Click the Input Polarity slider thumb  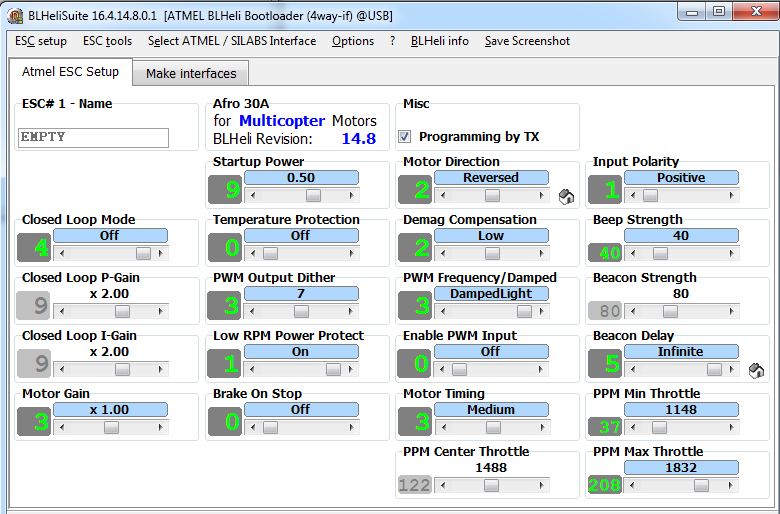(x=650, y=196)
